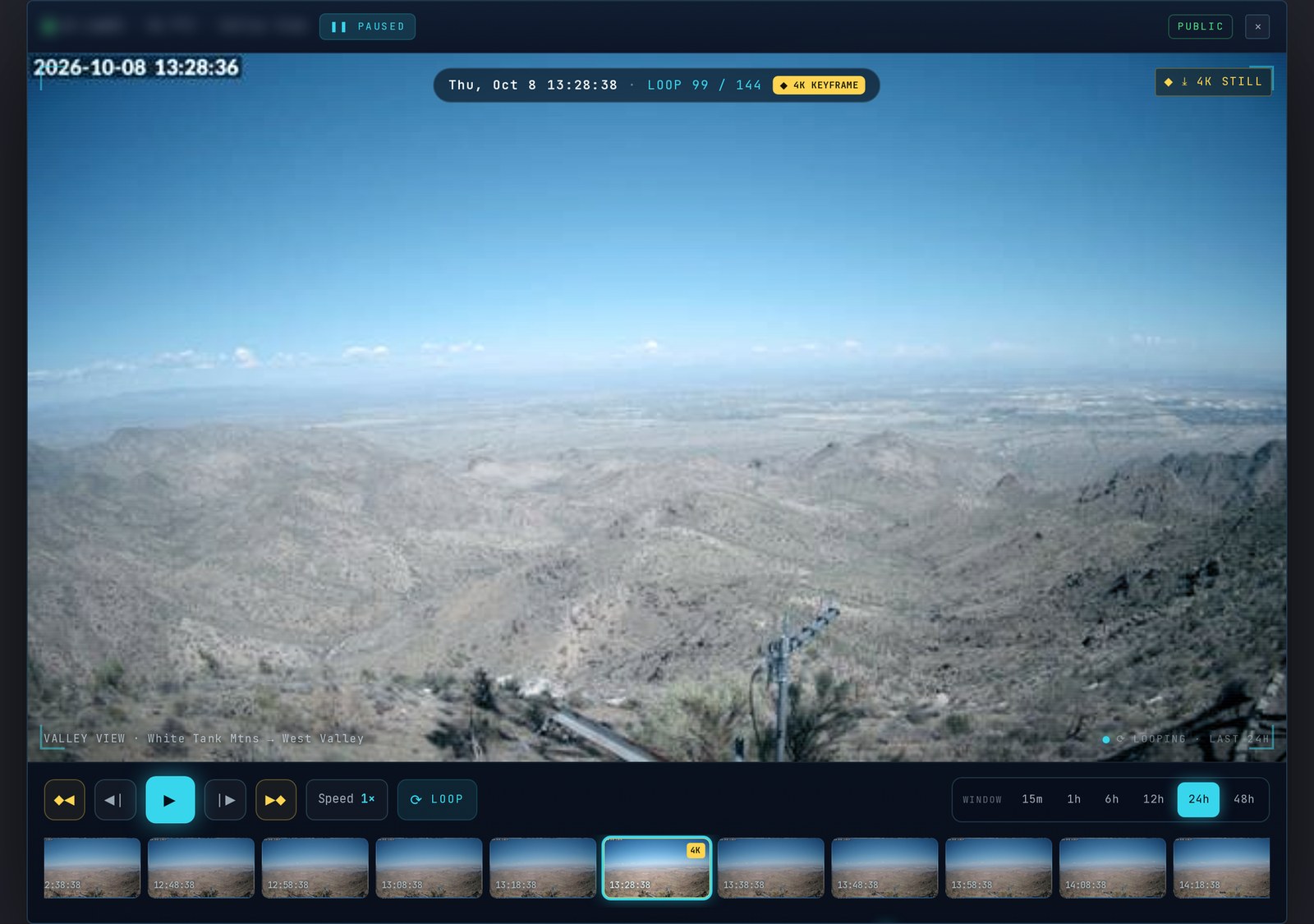Step back one frame
Image resolution: width=1314 pixels, height=924 pixels.
(115, 800)
